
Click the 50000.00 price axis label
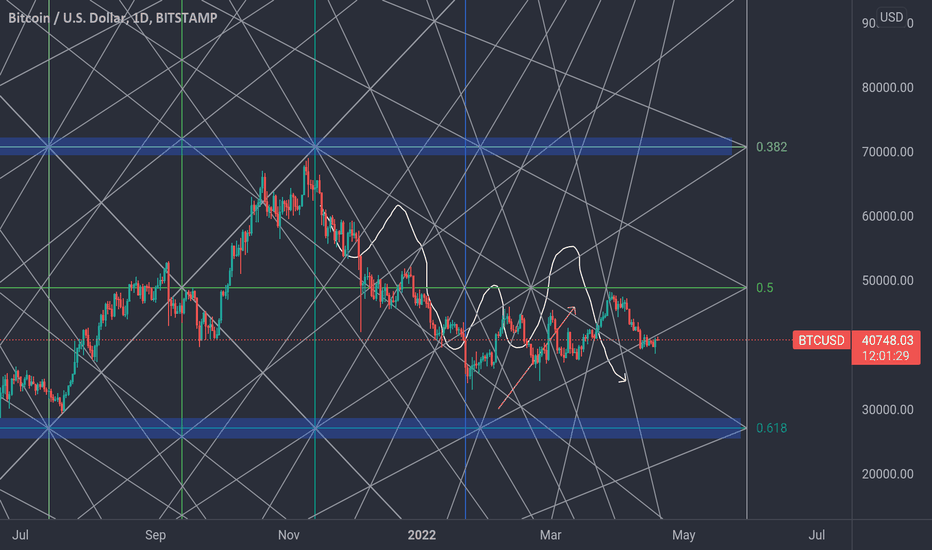click(x=887, y=280)
